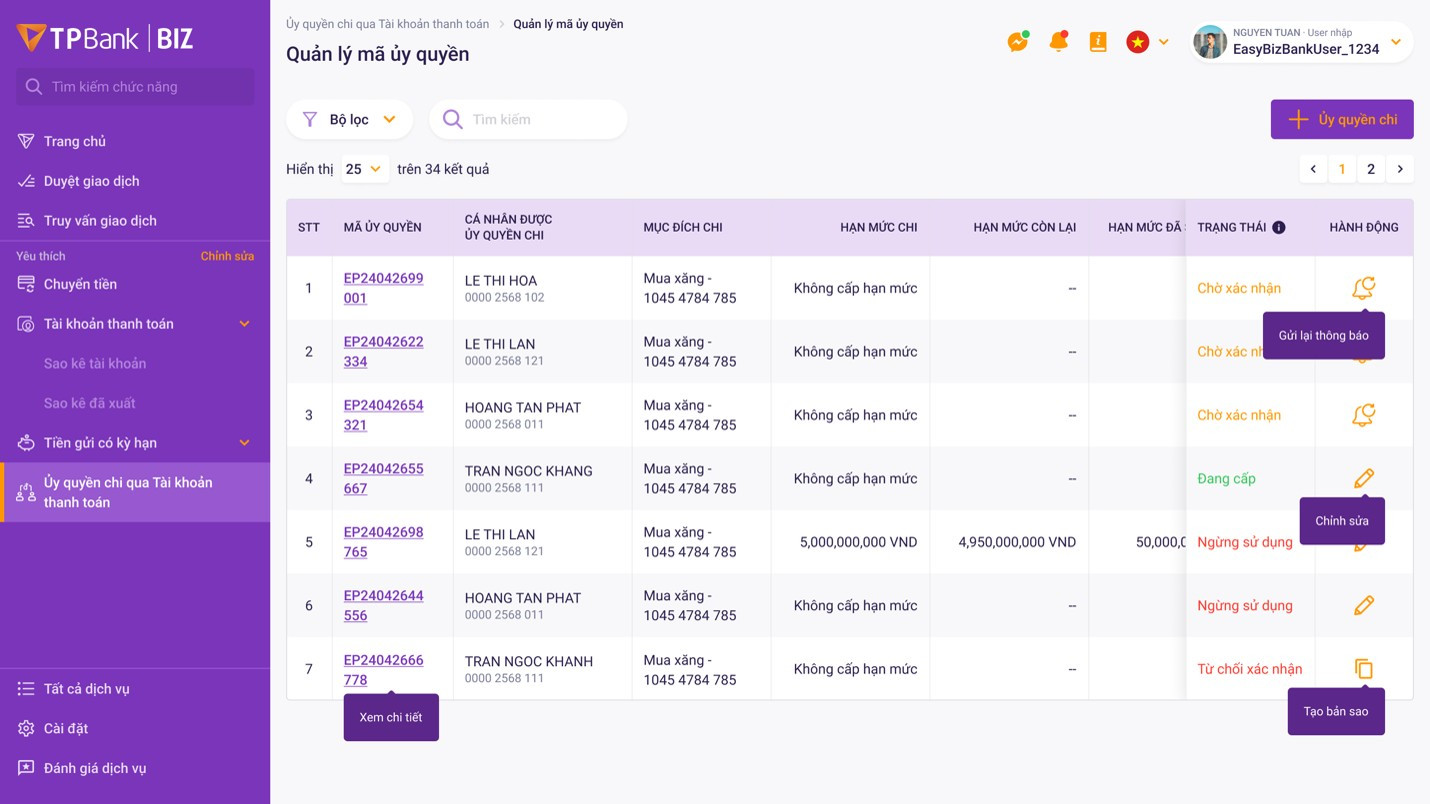Go to page 2 of results
Viewport: 1430px width, 804px height.
coord(1371,169)
